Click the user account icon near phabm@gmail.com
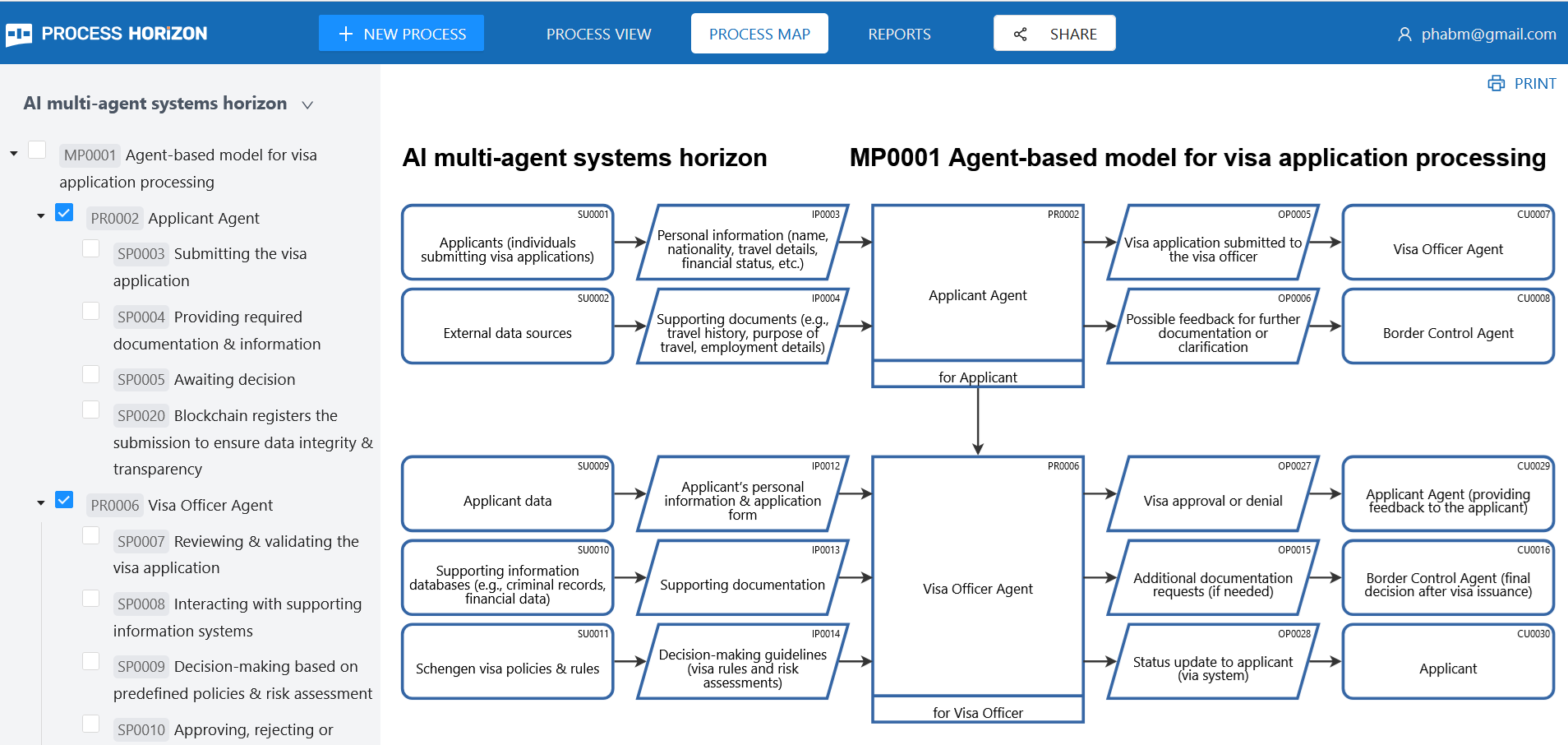The image size is (1568, 745). pyautogui.click(x=1404, y=34)
